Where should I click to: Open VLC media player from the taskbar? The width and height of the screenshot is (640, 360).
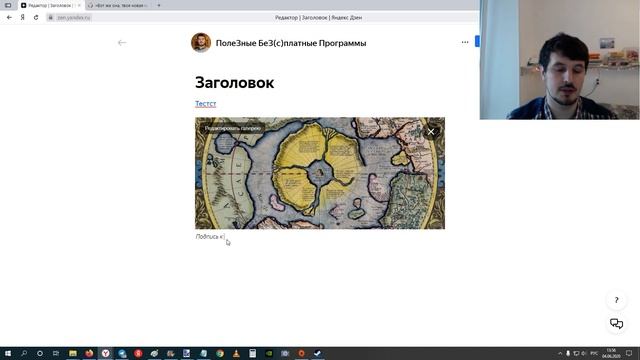pyautogui.click(x=236, y=353)
